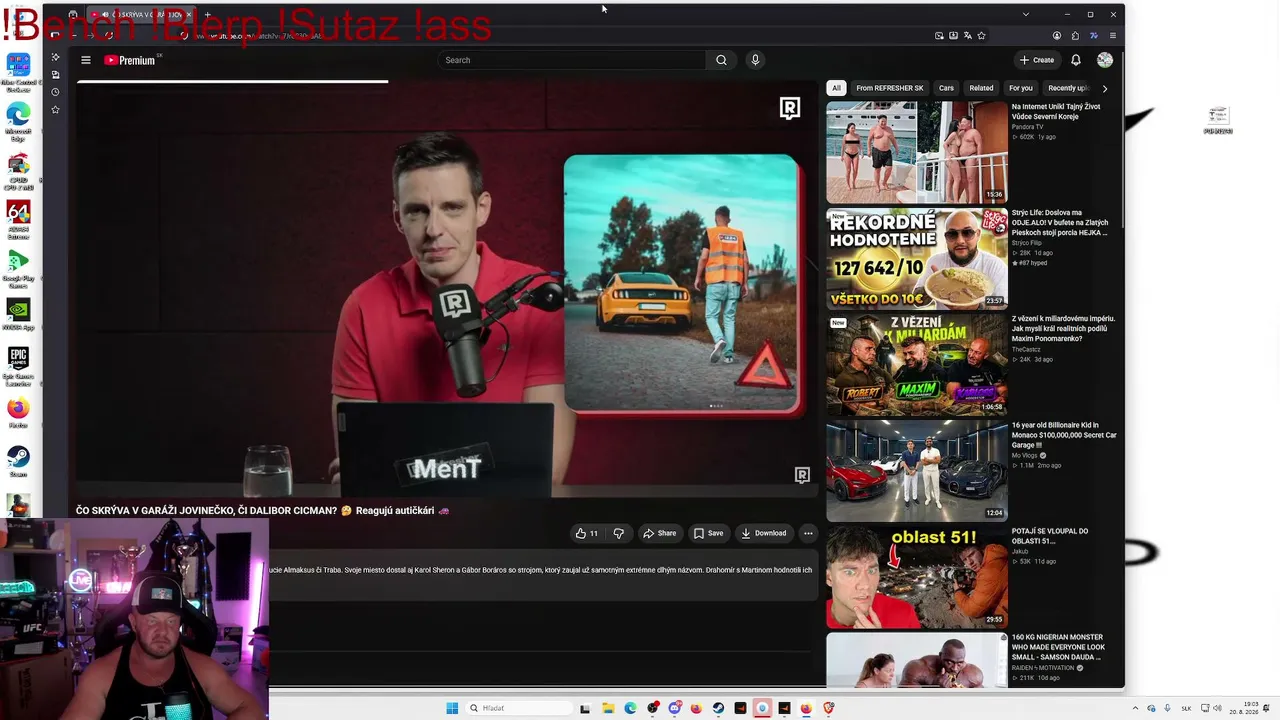The width and height of the screenshot is (1280, 720).
Task: Open the Jakub channel name
Action: tap(1020, 552)
